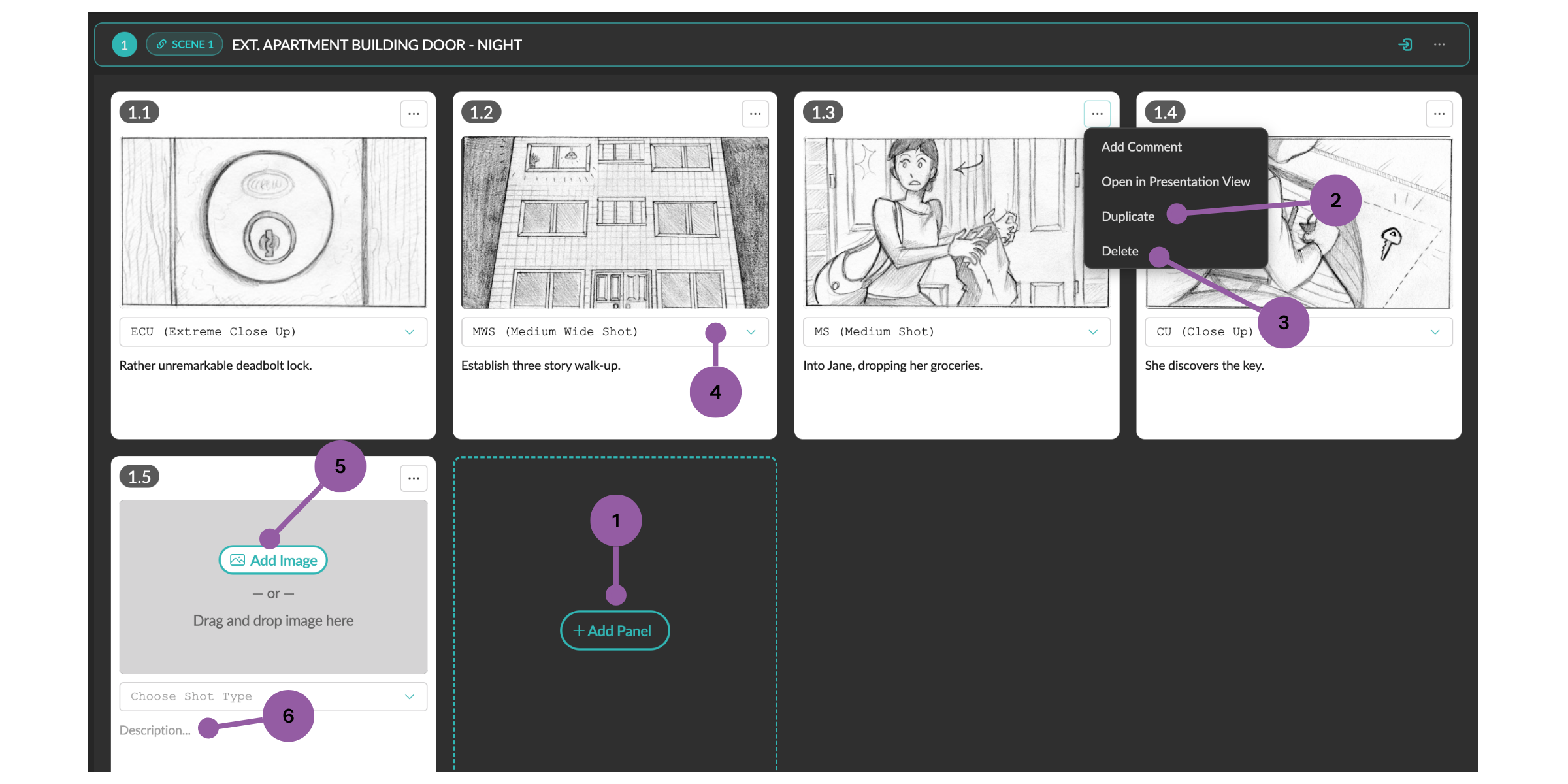Click the text She discovers the key.
1568x784 pixels.
click(x=1204, y=366)
